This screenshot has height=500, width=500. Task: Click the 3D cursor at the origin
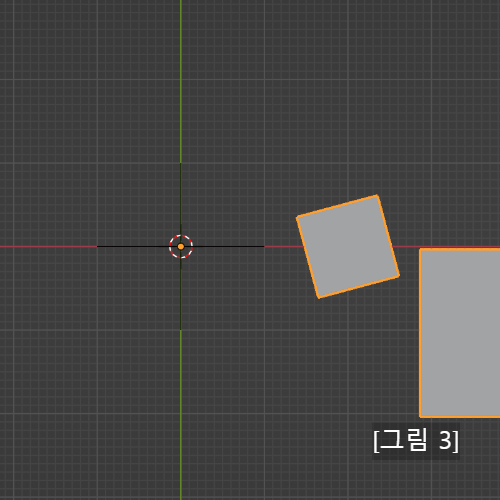pos(181,247)
